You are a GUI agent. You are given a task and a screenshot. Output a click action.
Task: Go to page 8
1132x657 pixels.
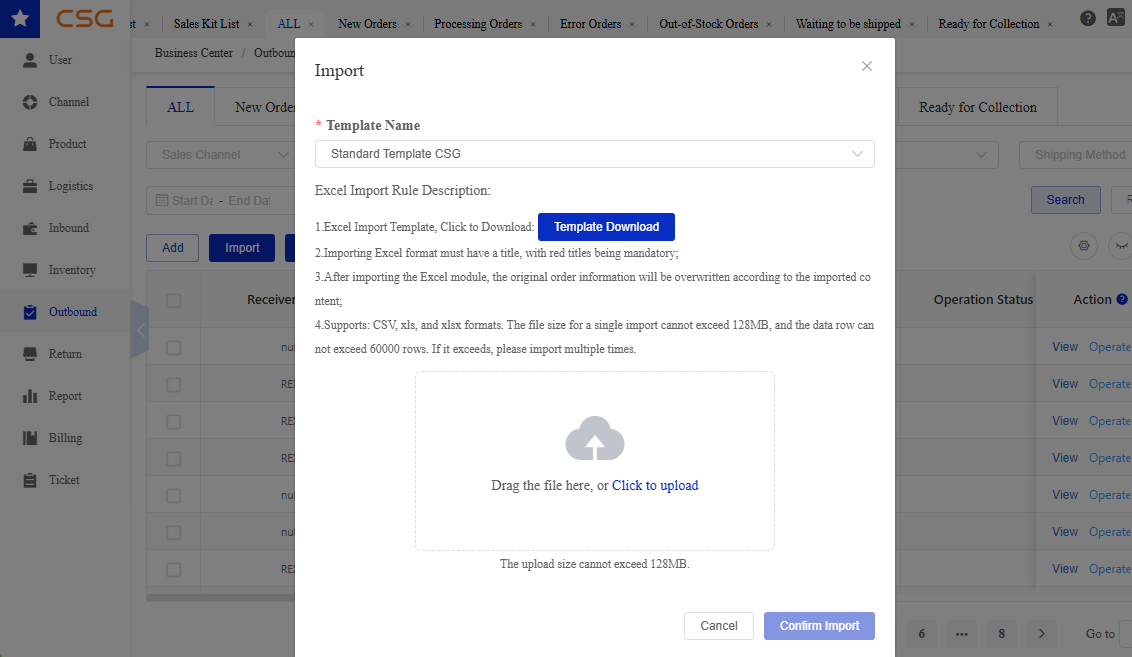point(1001,633)
